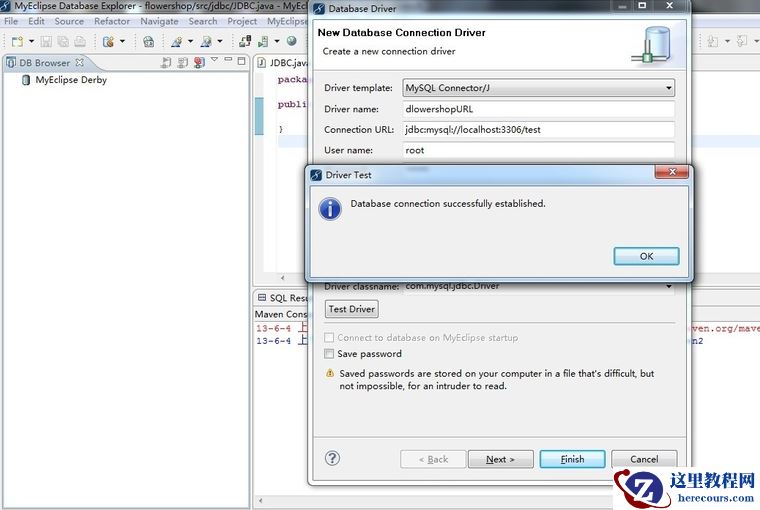
Task: Click the globe web browser toolbar icon
Action: [292, 41]
